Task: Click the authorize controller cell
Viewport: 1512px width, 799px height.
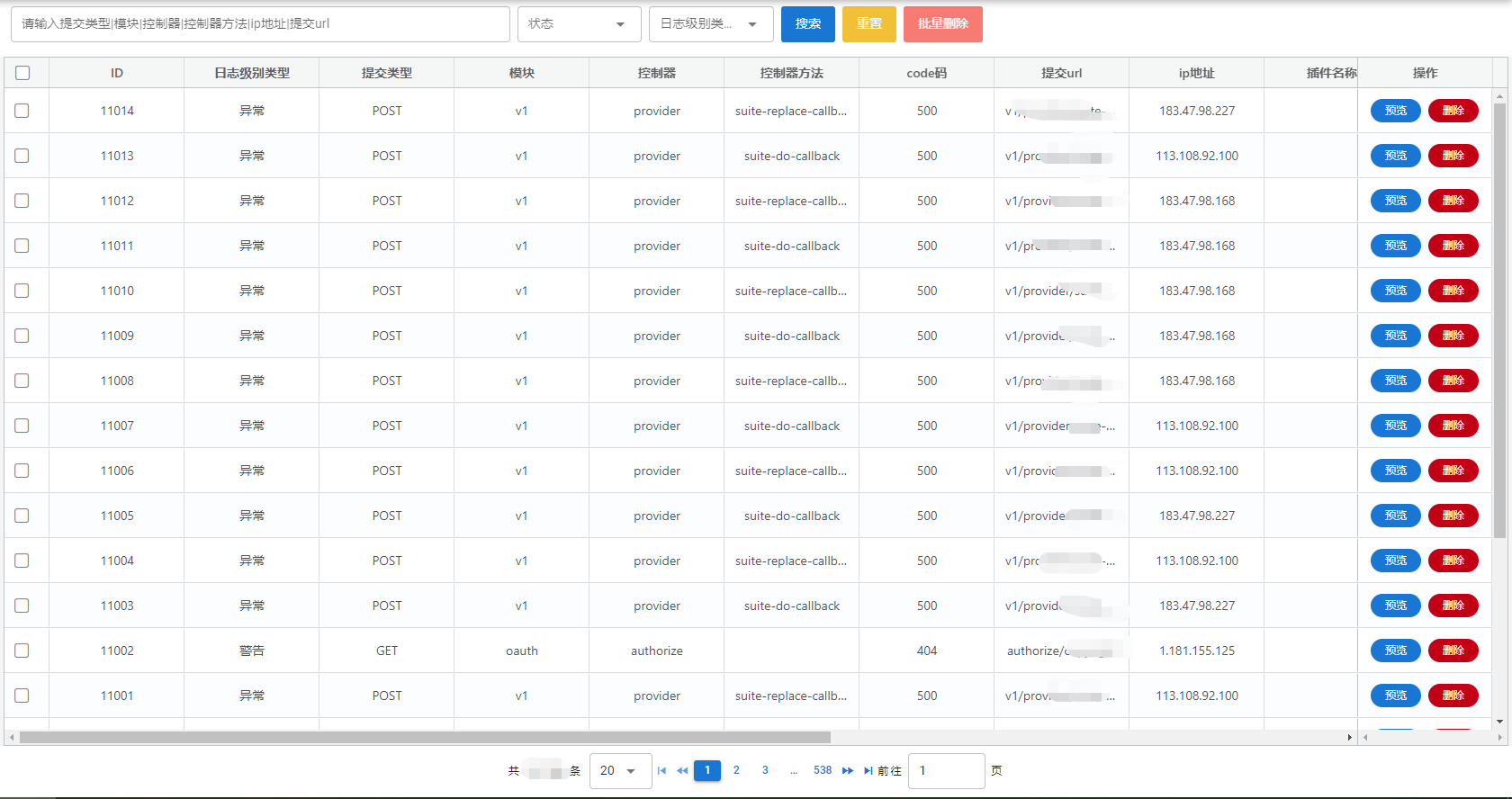Action: [657, 651]
